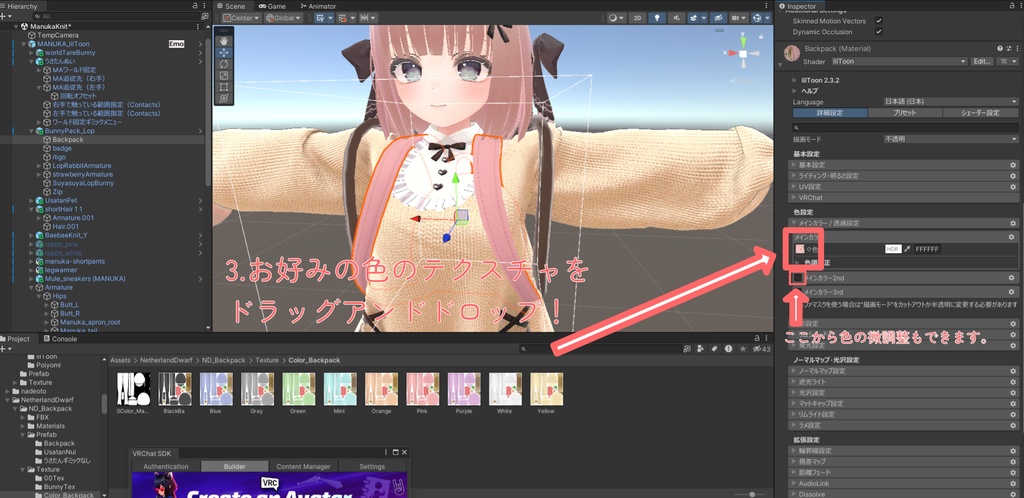The height and width of the screenshot is (498, 1024).
Task: Enable the メインカラー2nd checkbox
Action: pyautogui.click(x=797, y=278)
